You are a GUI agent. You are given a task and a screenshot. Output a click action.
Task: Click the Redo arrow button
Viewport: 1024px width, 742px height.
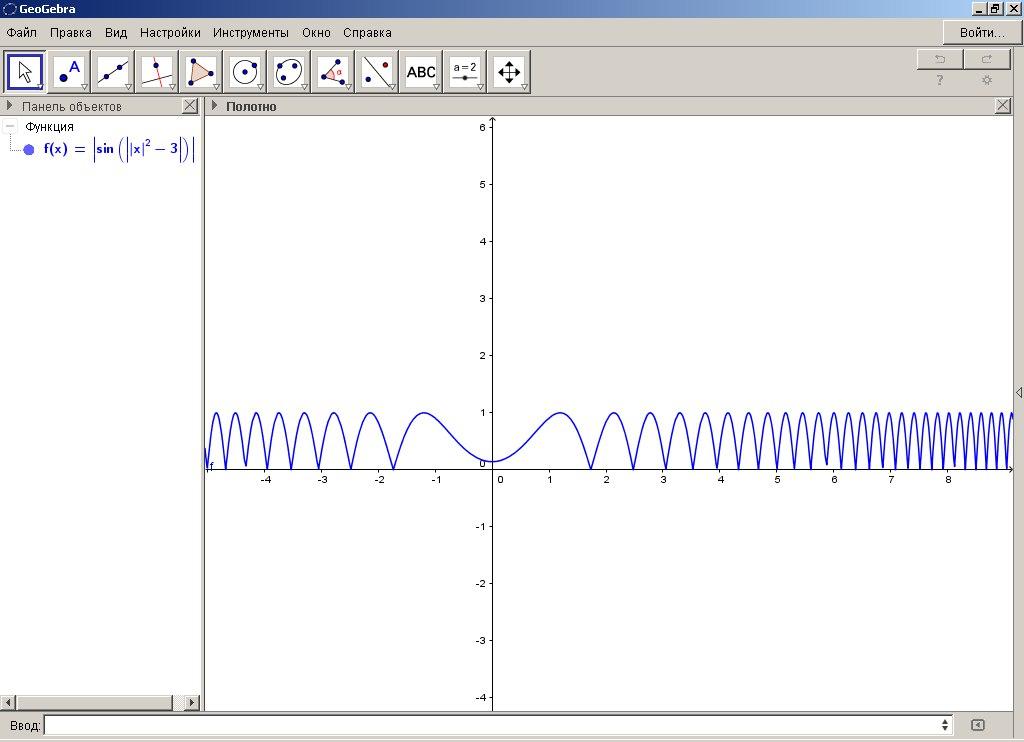coord(987,59)
